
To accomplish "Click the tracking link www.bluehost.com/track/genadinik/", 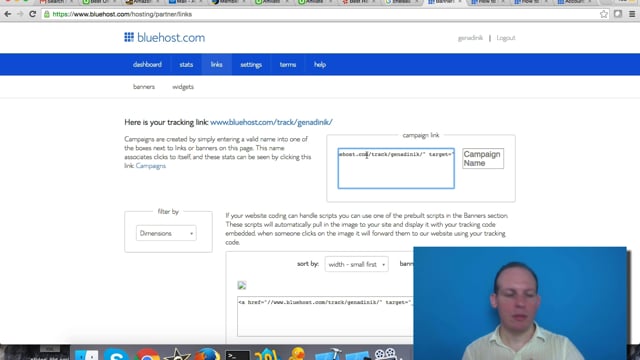I will point(271,122).
